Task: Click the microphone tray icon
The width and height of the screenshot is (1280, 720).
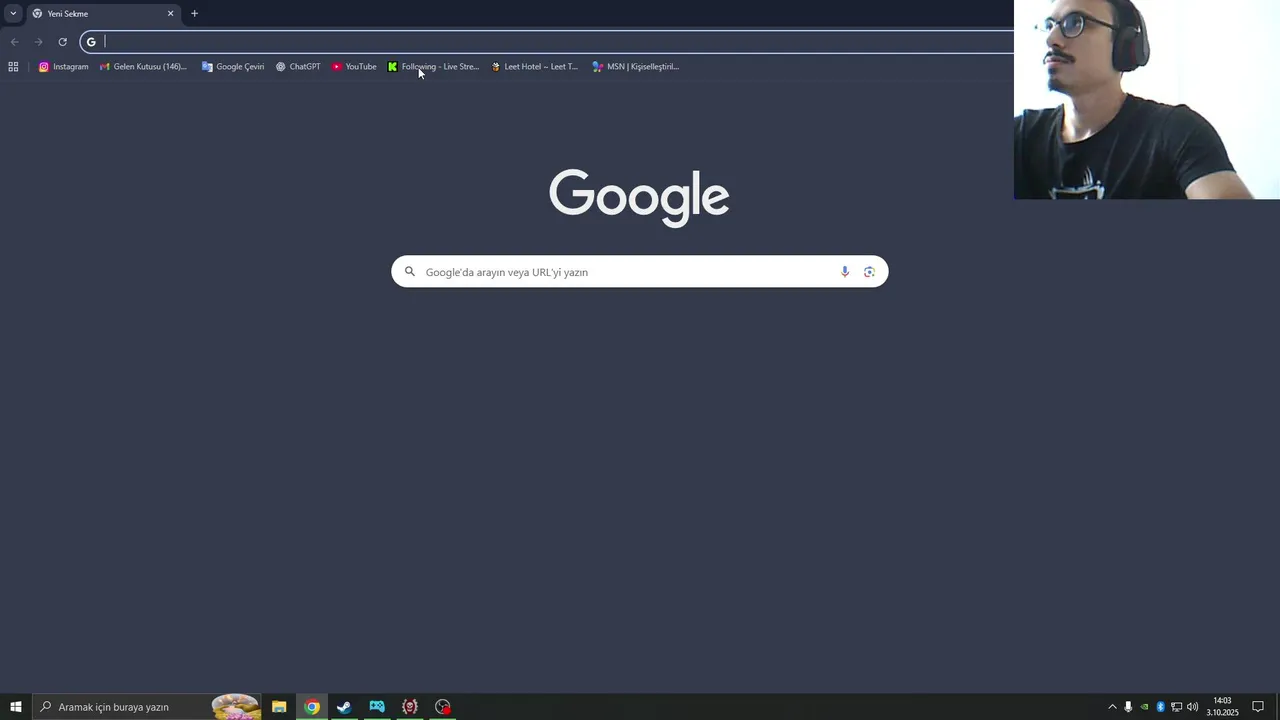Action: point(1128,707)
